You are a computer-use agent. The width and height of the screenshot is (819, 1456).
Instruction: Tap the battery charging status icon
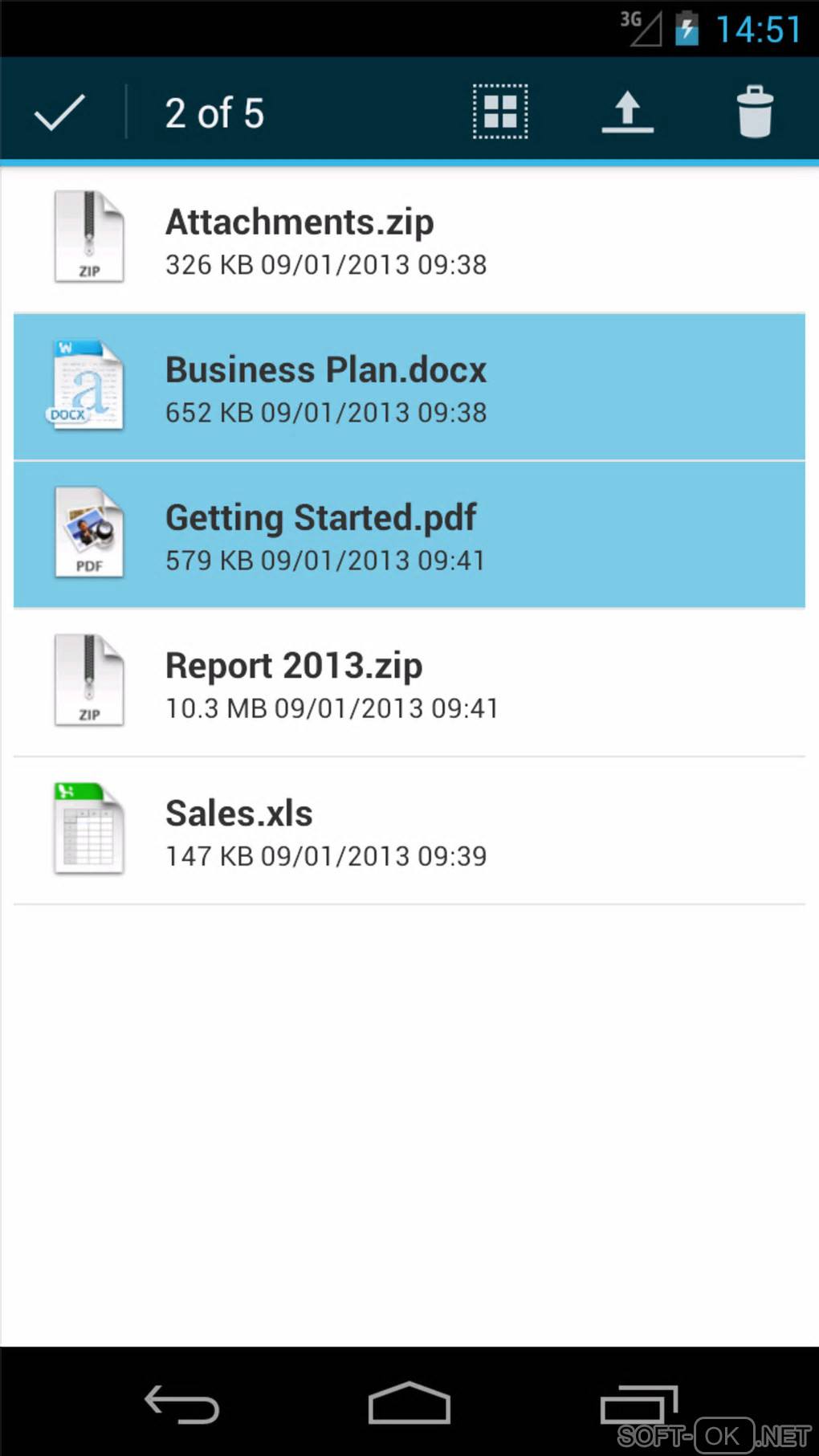click(687, 29)
